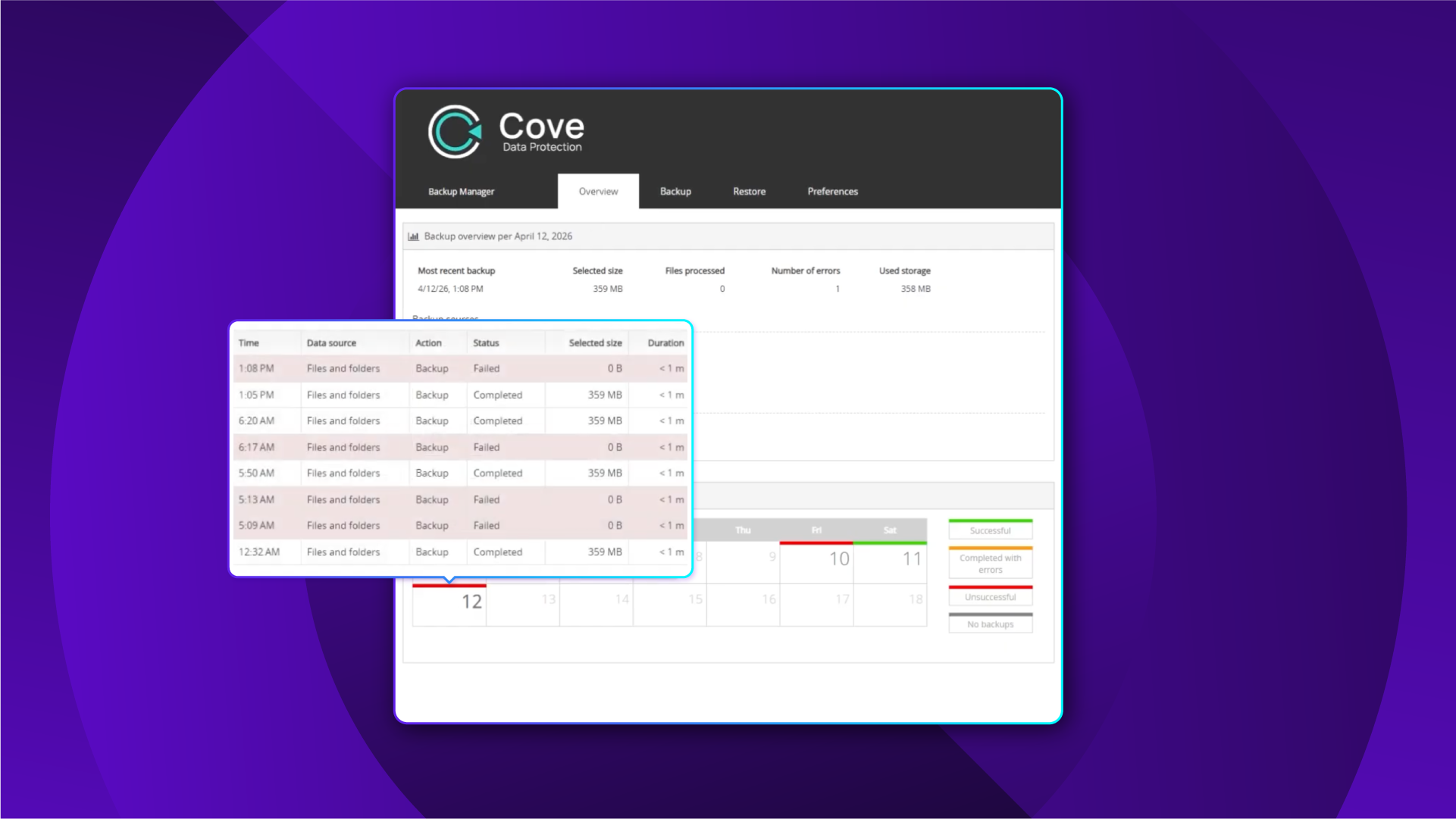This screenshot has height=819, width=1456.
Task: Select the 5:13 AM failed backup row
Action: [x=461, y=499]
